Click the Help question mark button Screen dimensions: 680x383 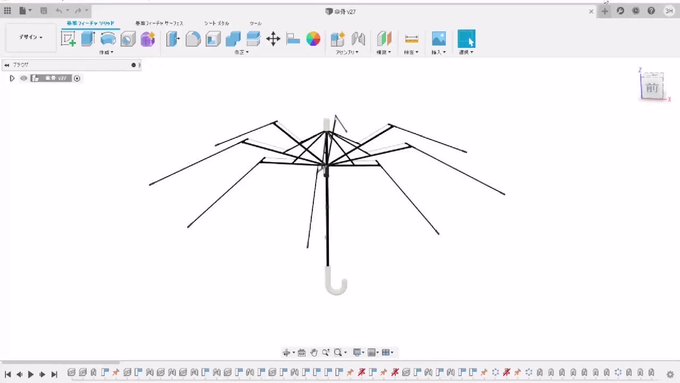pos(651,11)
